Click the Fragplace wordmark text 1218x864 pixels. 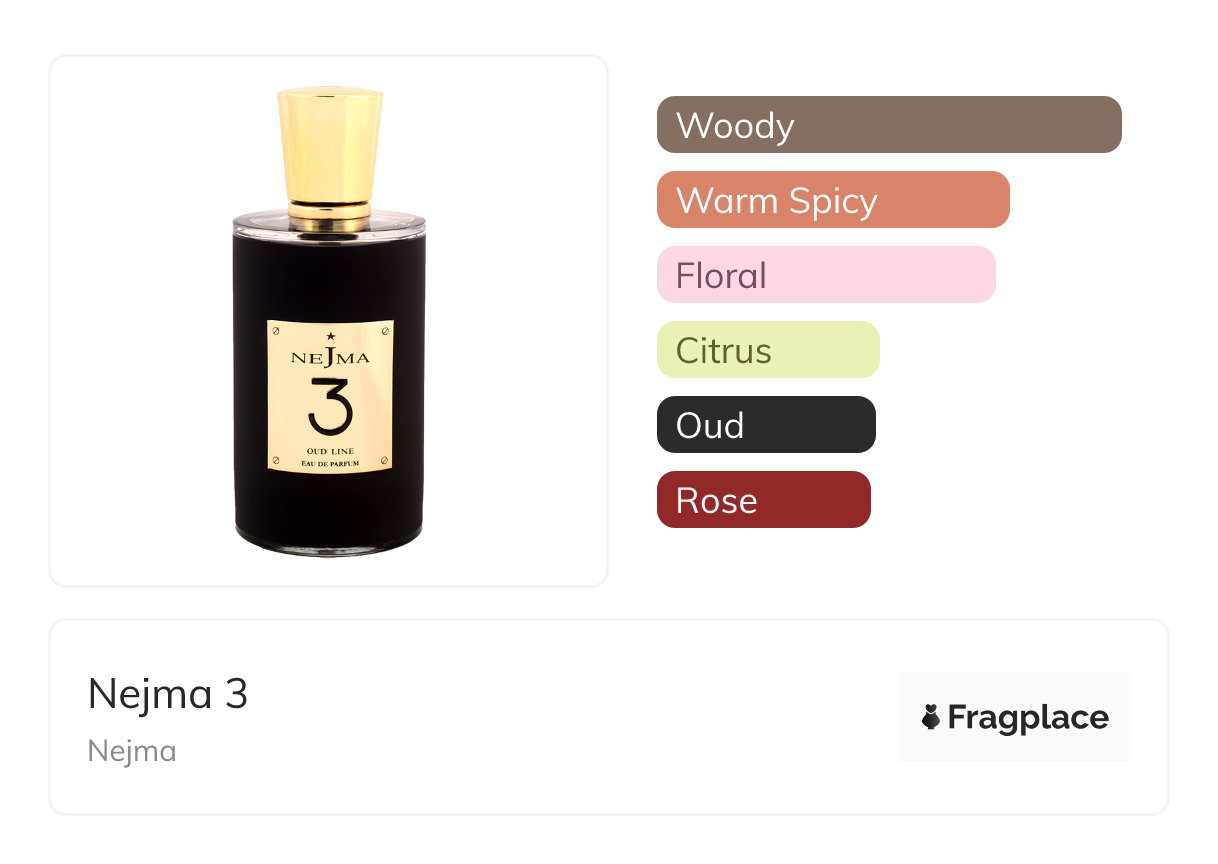point(1028,718)
